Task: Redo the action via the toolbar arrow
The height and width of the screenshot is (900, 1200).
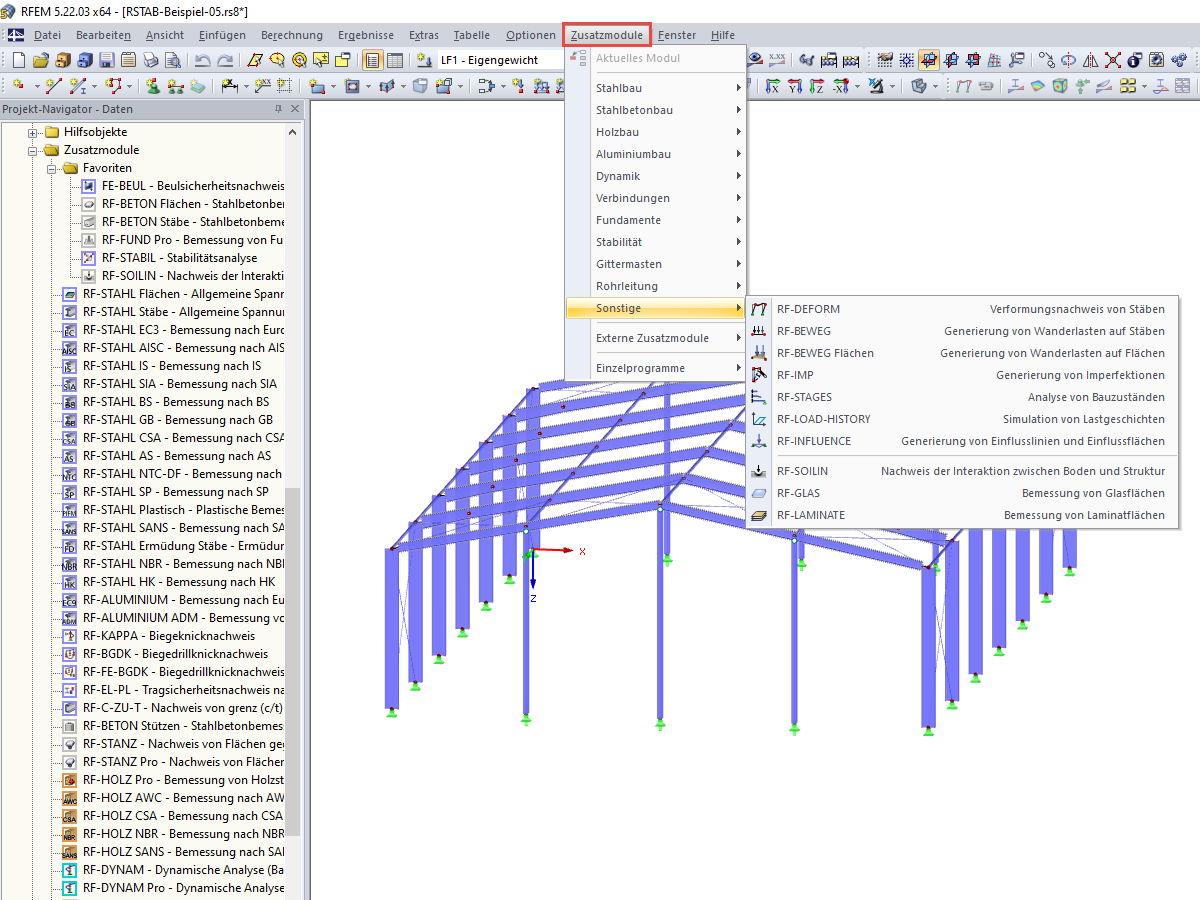Action: [225, 60]
